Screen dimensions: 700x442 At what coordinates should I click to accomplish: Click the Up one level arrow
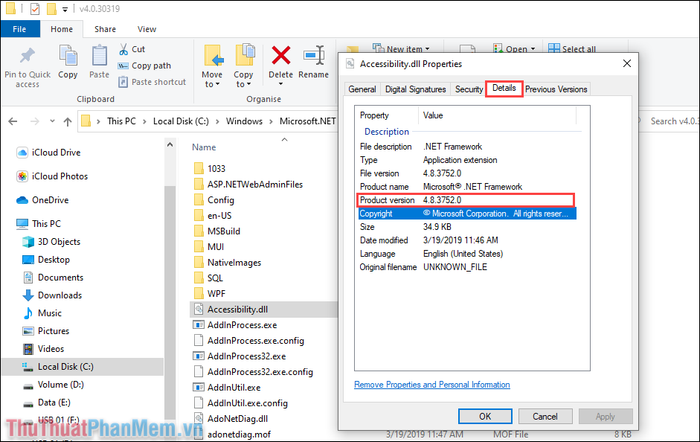67,121
